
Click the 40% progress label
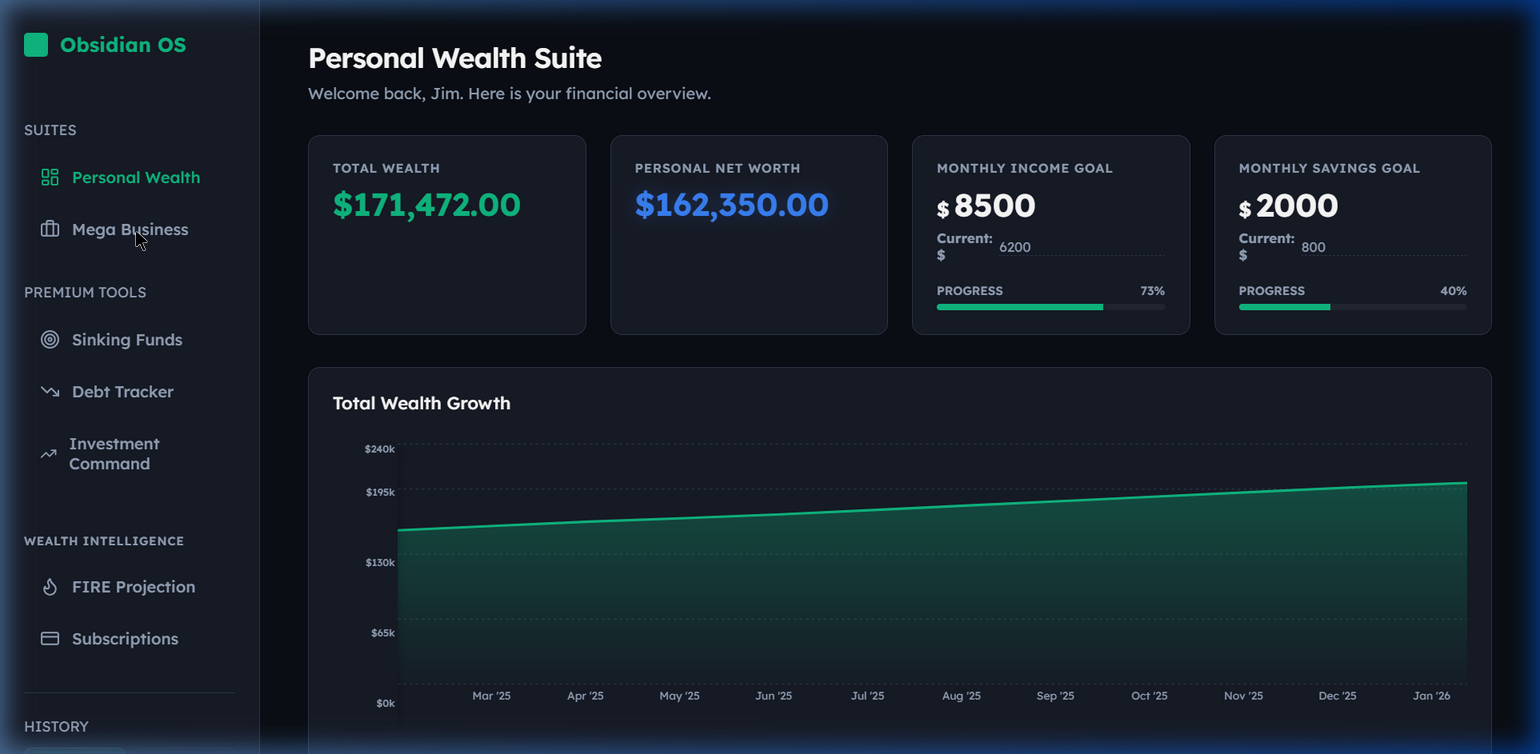[x=1453, y=291]
